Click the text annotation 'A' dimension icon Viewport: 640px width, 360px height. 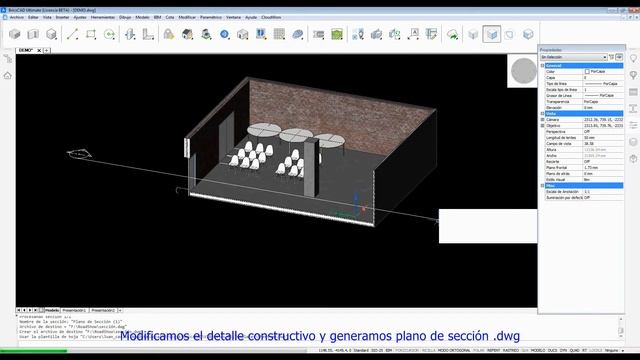point(413,34)
